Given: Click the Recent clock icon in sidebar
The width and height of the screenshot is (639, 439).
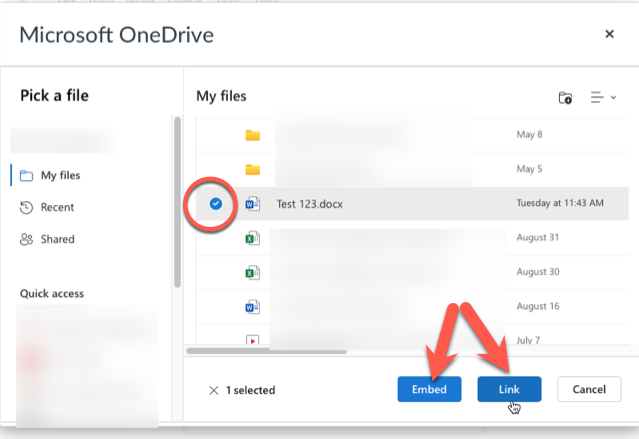Looking at the screenshot, I should click(x=26, y=207).
